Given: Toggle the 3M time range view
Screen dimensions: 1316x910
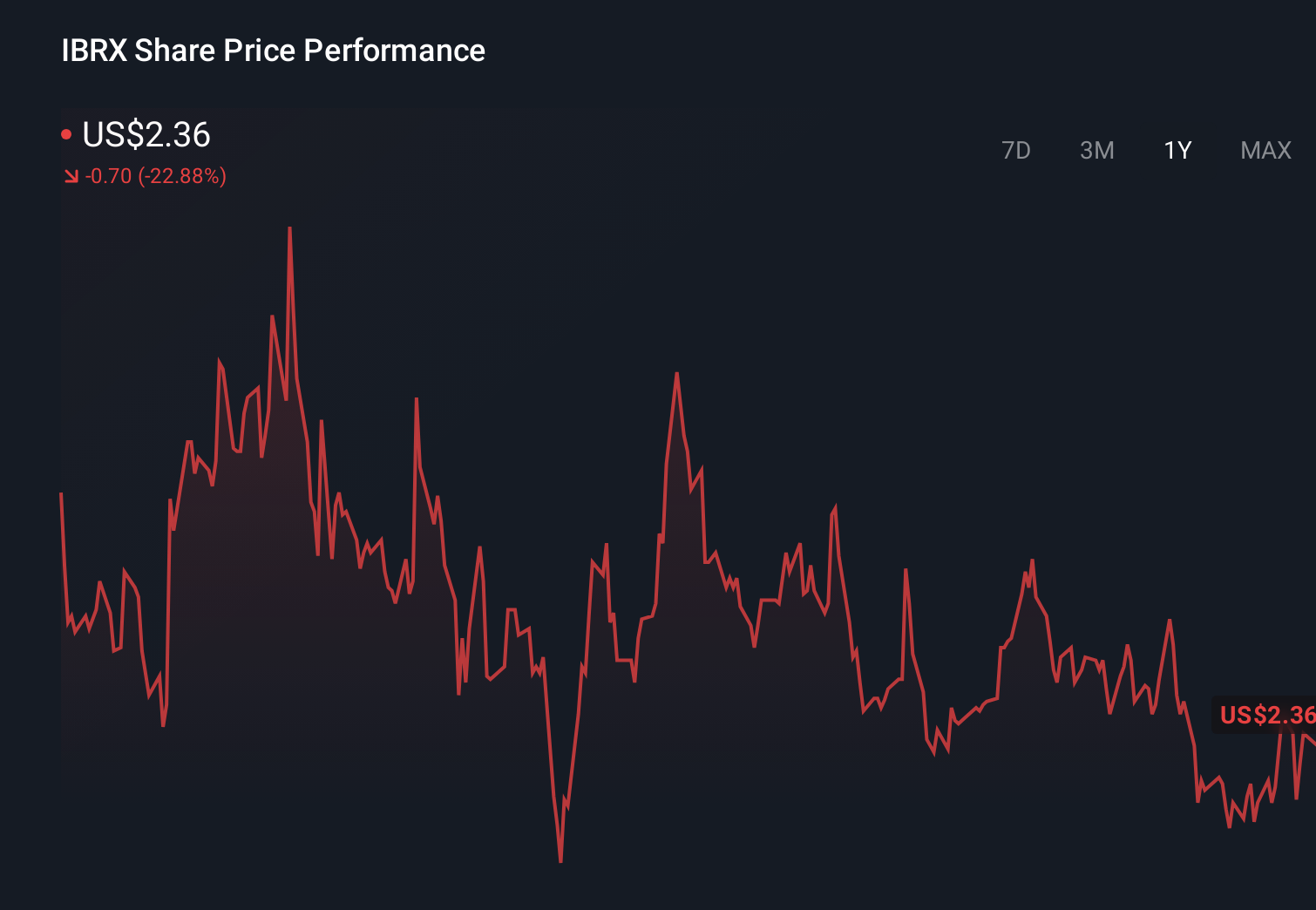Looking at the screenshot, I should point(1097,150).
